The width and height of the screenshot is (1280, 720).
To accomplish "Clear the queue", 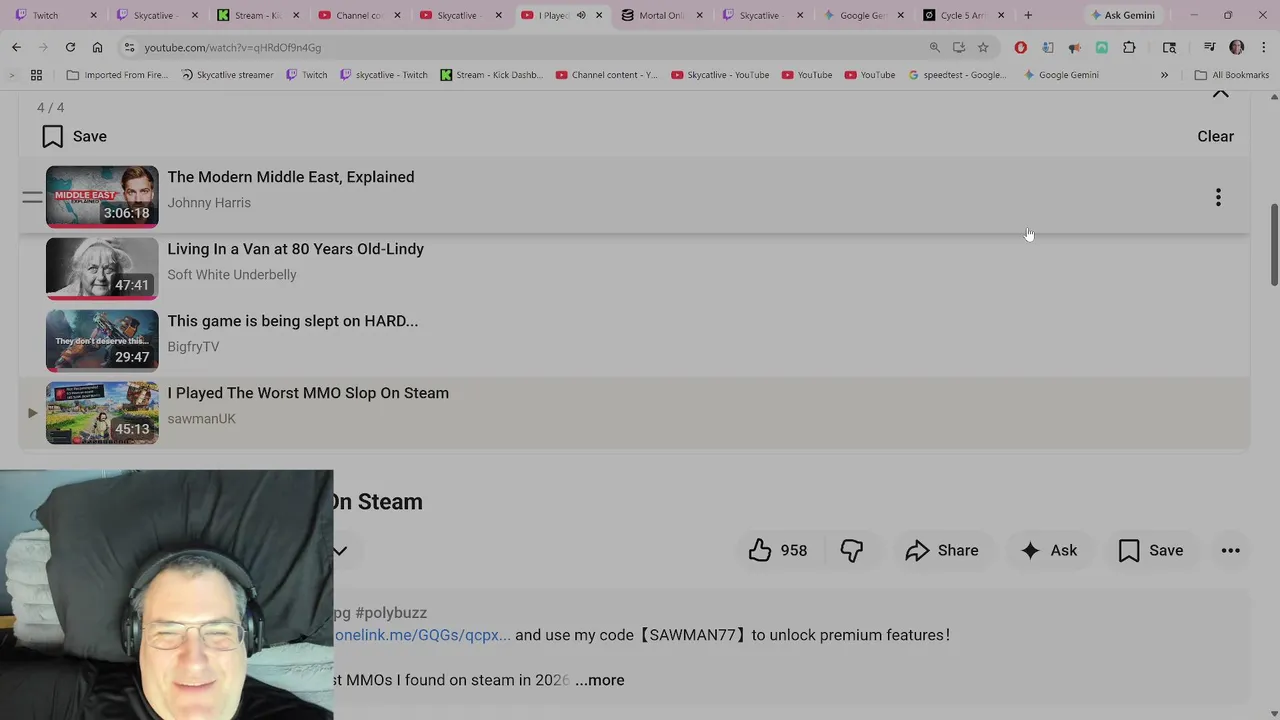I will (x=1215, y=136).
